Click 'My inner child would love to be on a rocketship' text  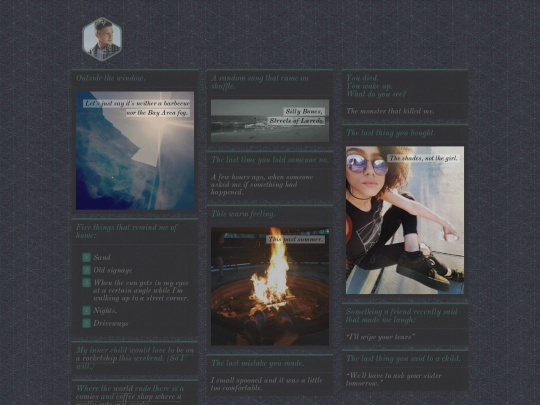click(135, 358)
